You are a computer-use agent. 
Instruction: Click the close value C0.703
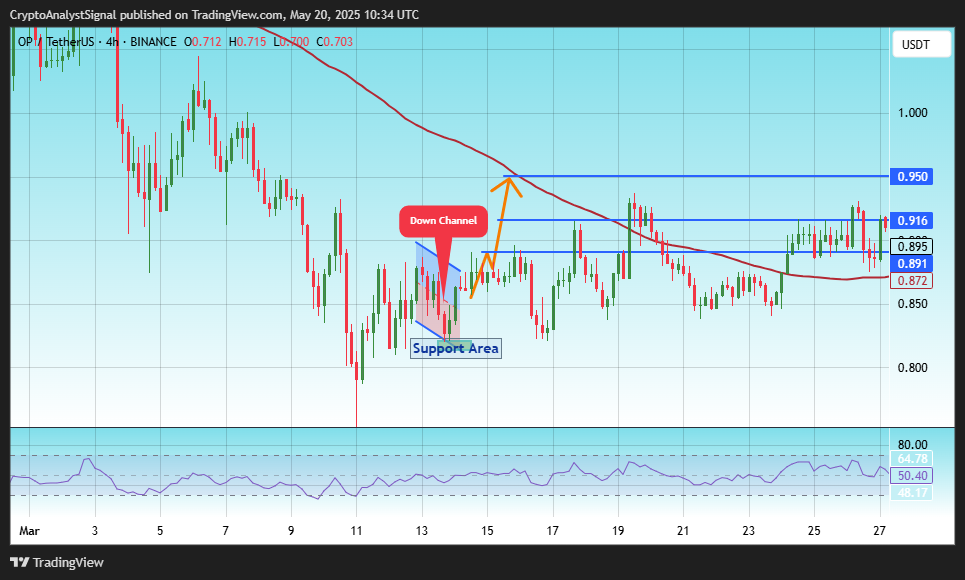(x=334, y=42)
